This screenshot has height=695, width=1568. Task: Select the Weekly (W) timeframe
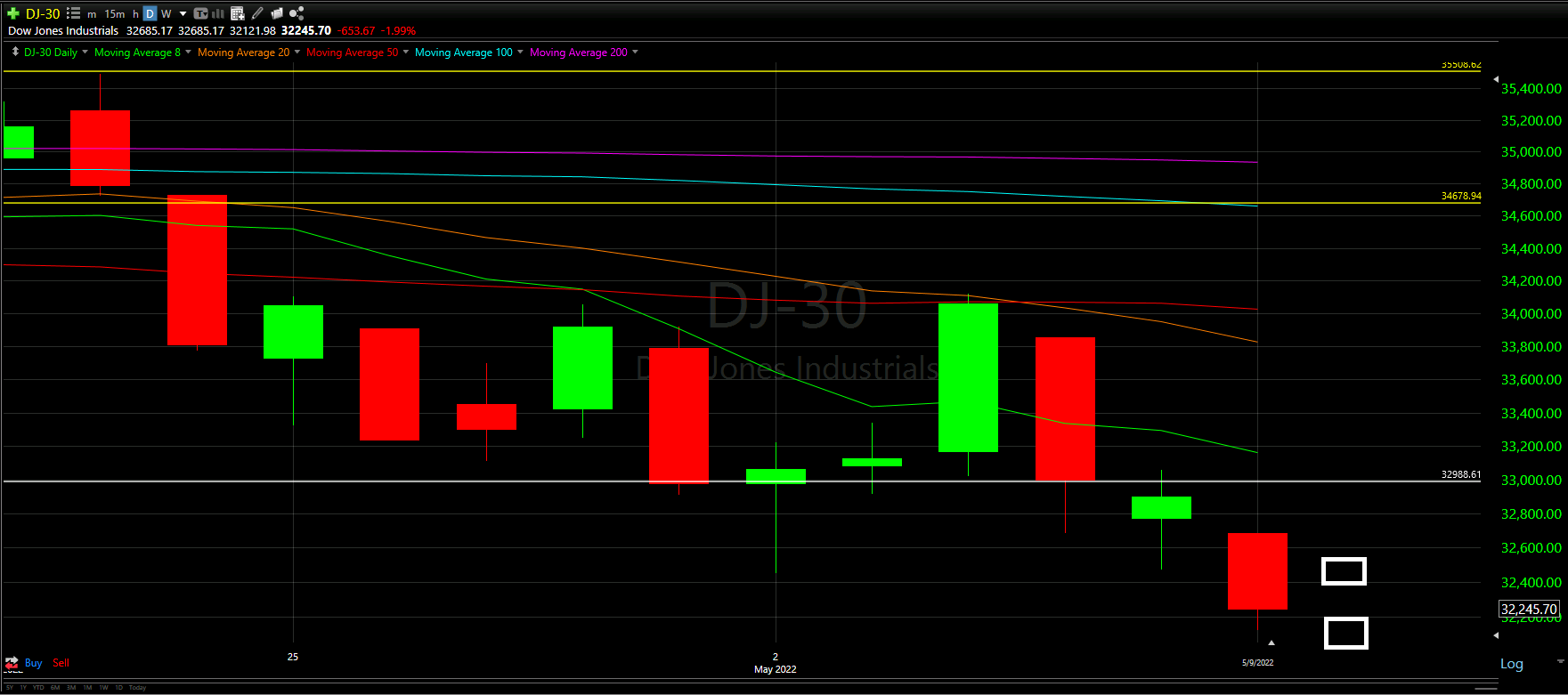pyautogui.click(x=166, y=14)
